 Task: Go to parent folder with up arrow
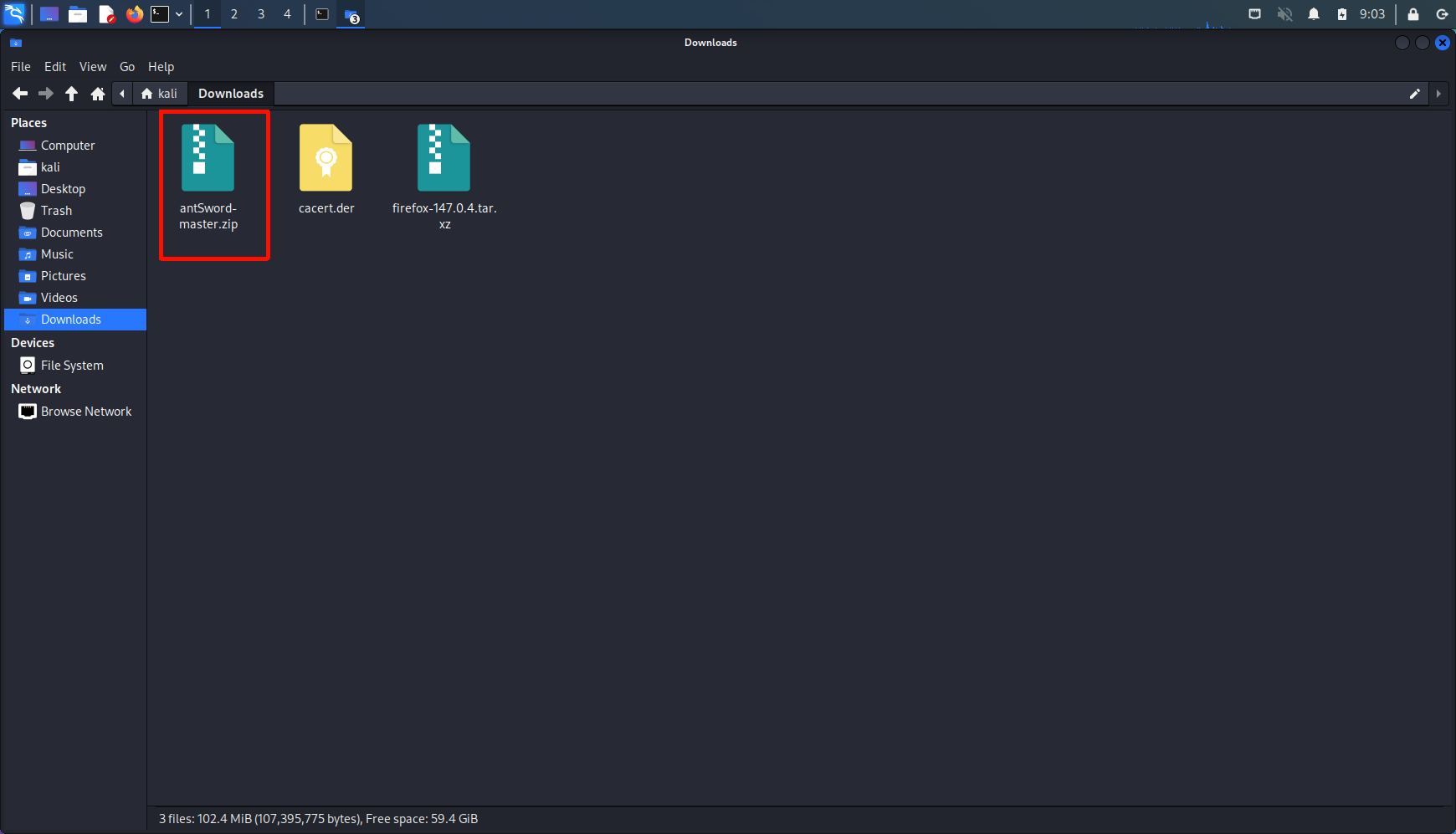coord(72,94)
